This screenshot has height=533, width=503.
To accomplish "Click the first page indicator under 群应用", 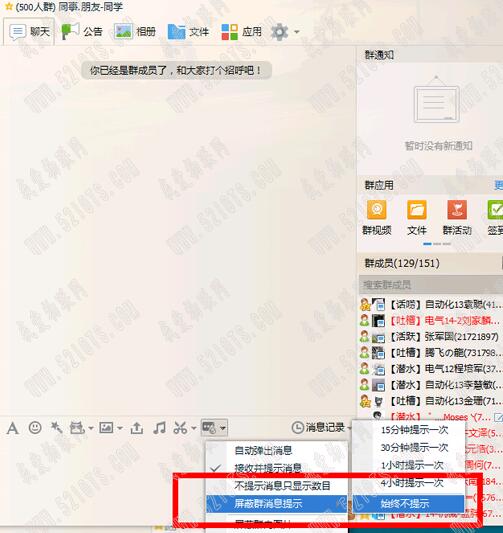I will pyautogui.click(x=427, y=244).
